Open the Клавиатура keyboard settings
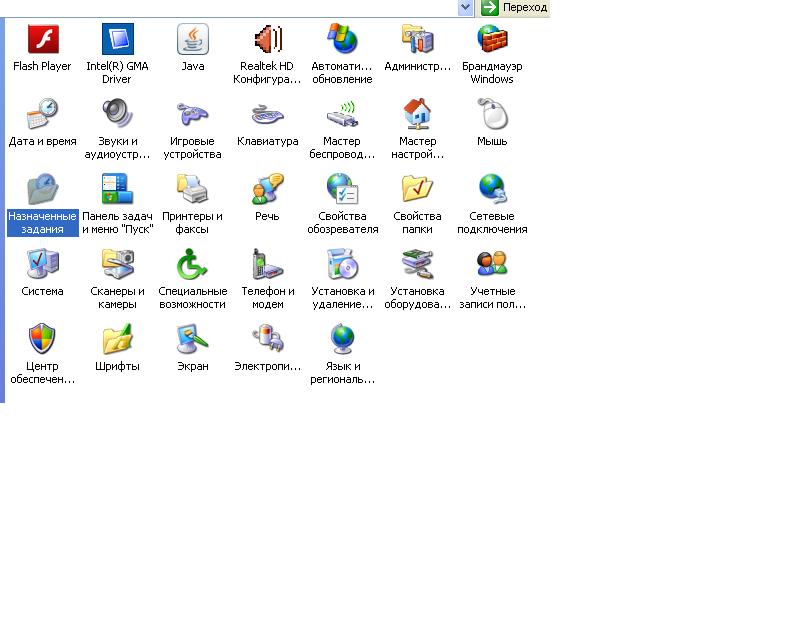The width and height of the screenshot is (800, 628). 267,115
